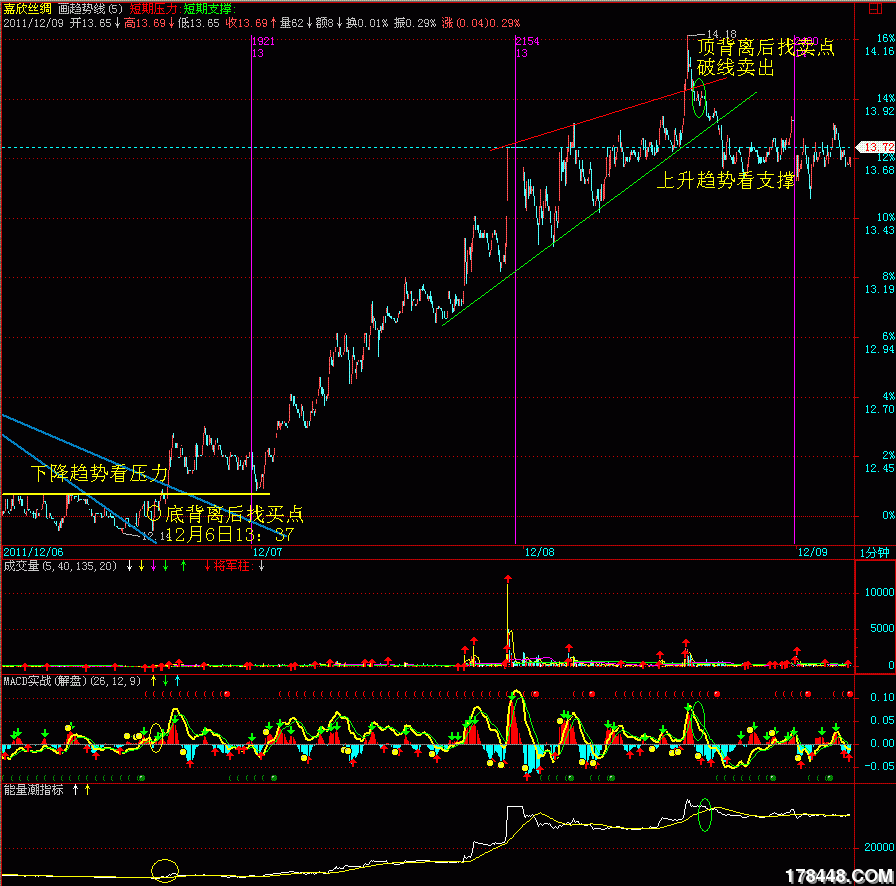
Task: Click the magenta 1921 period marker label
Action: pyautogui.click(x=263, y=41)
